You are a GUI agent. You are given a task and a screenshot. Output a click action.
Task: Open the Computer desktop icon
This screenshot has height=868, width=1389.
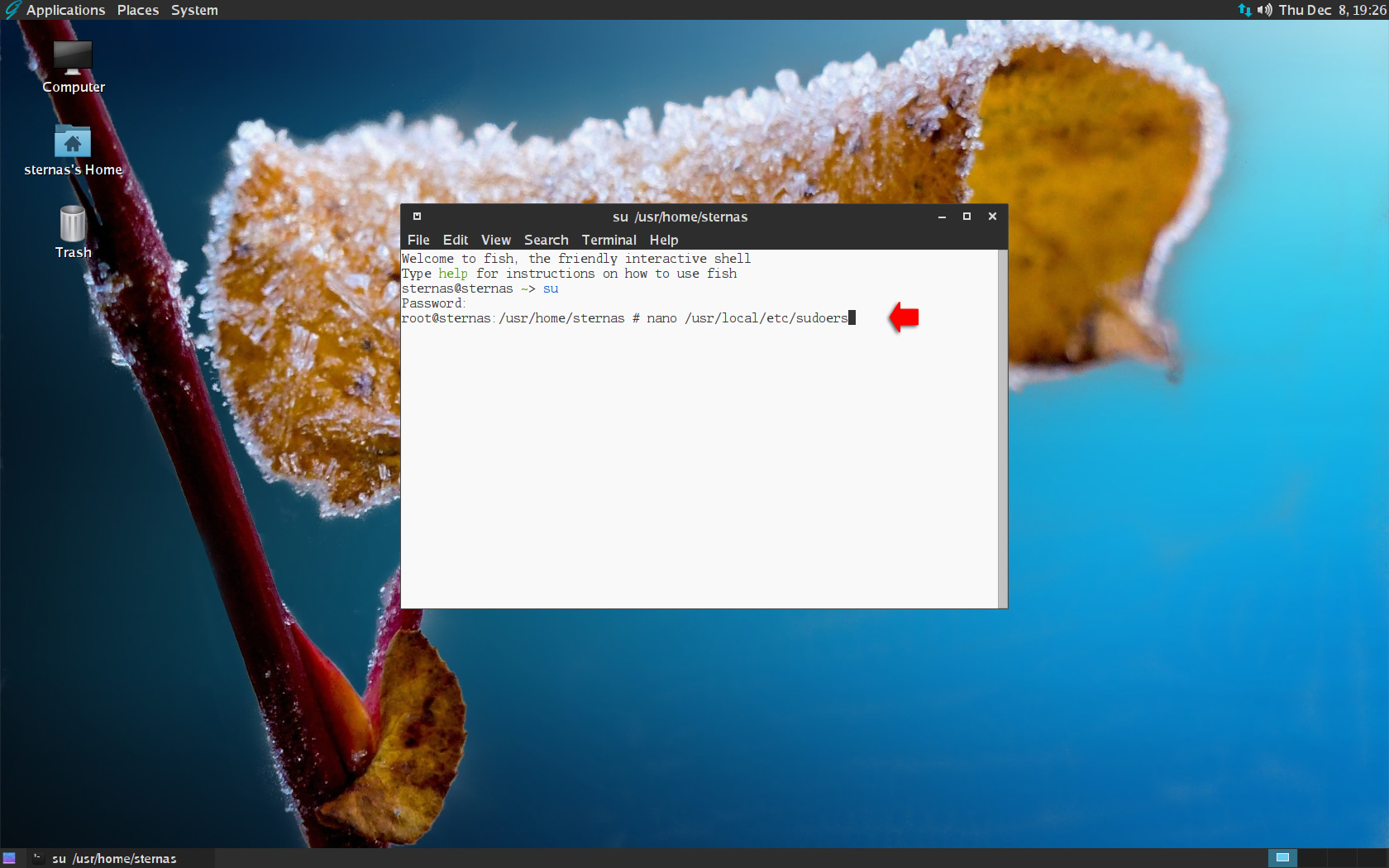click(x=73, y=68)
